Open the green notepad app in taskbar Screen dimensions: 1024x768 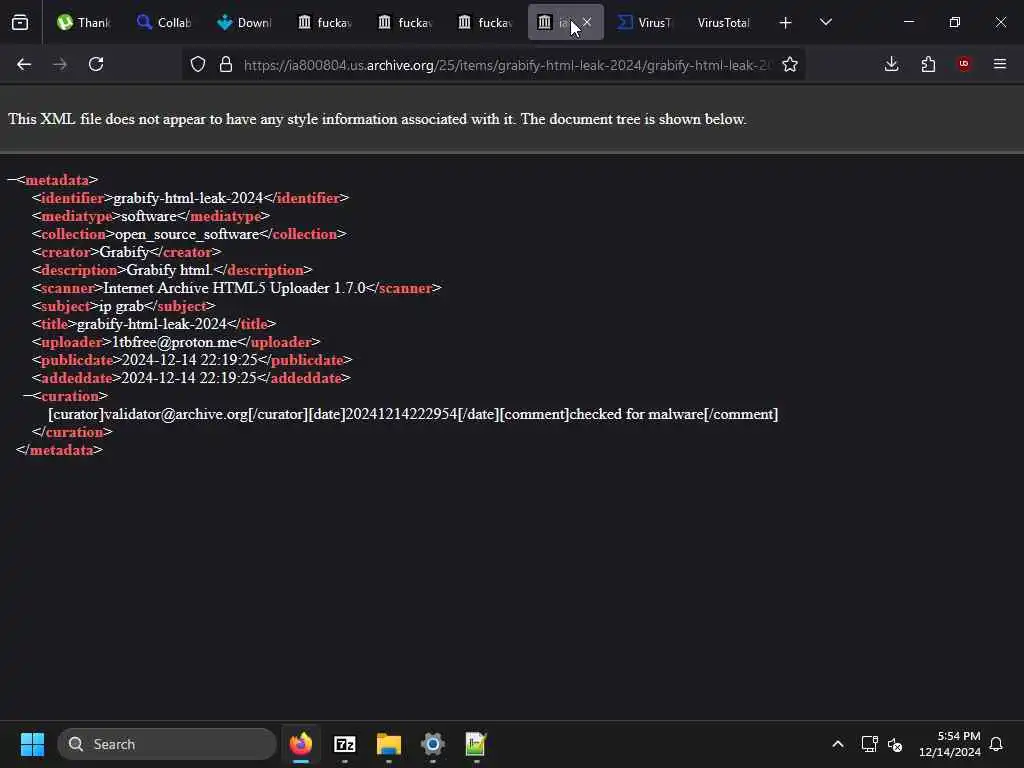pyautogui.click(x=476, y=744)
